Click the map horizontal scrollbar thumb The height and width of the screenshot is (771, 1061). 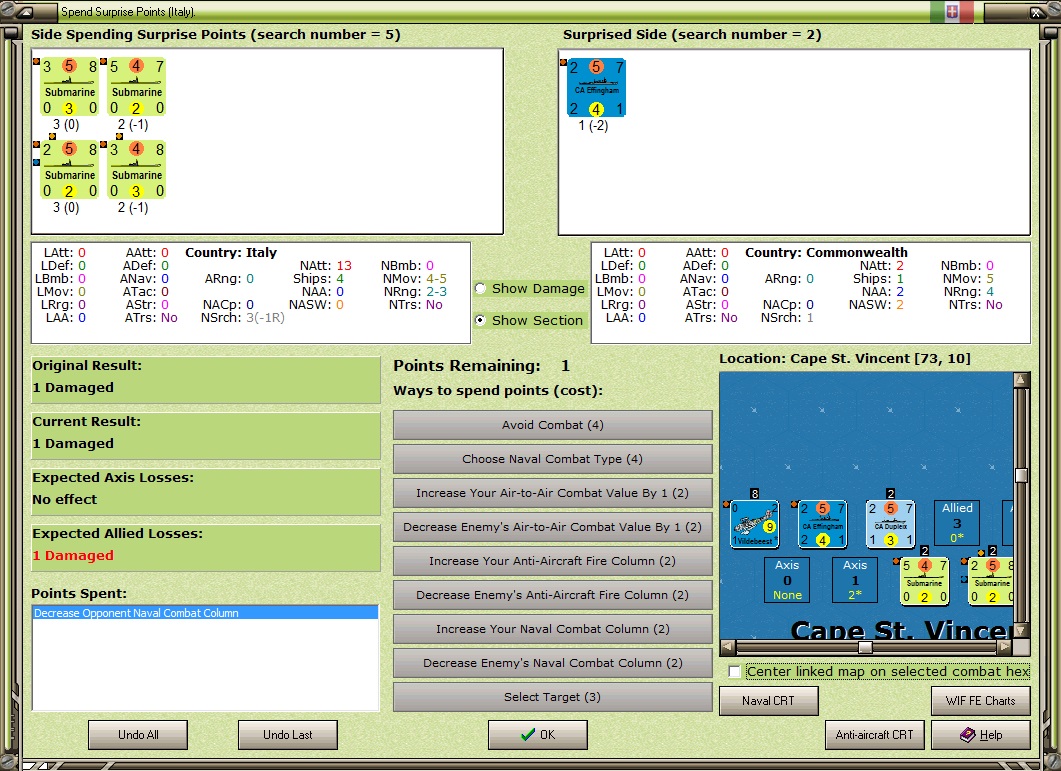tap(865, 647)
